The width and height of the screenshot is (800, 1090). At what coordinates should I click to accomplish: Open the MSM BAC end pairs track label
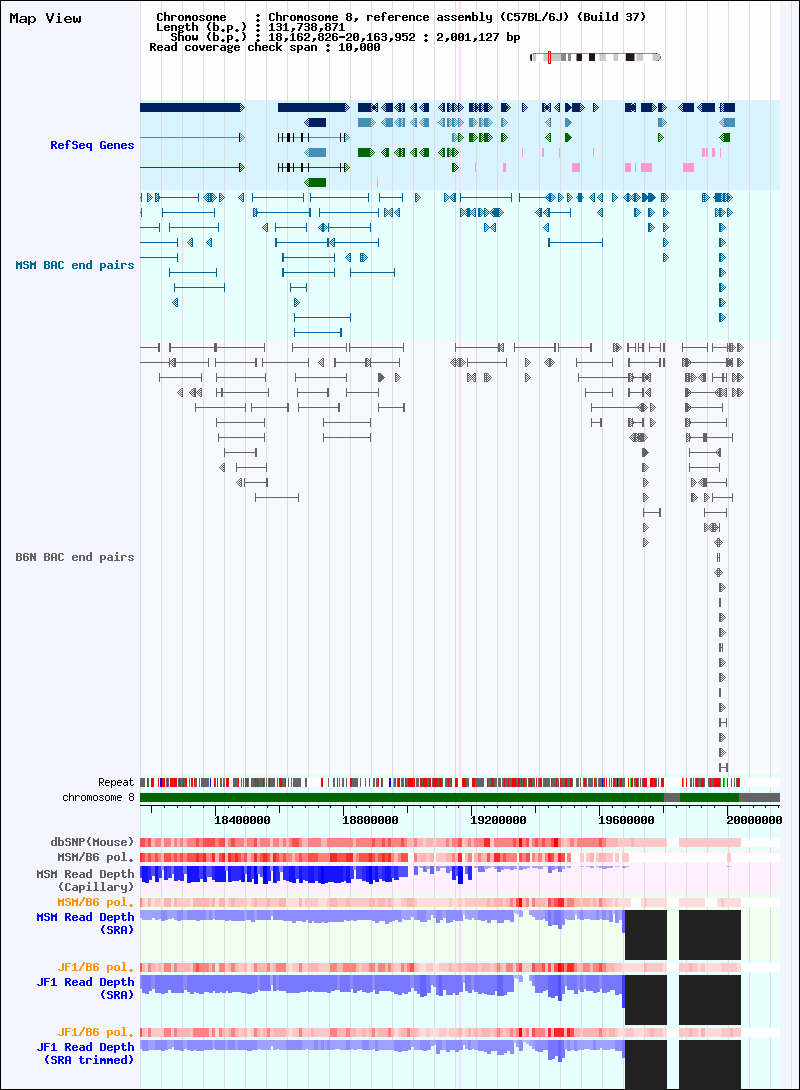75,265
